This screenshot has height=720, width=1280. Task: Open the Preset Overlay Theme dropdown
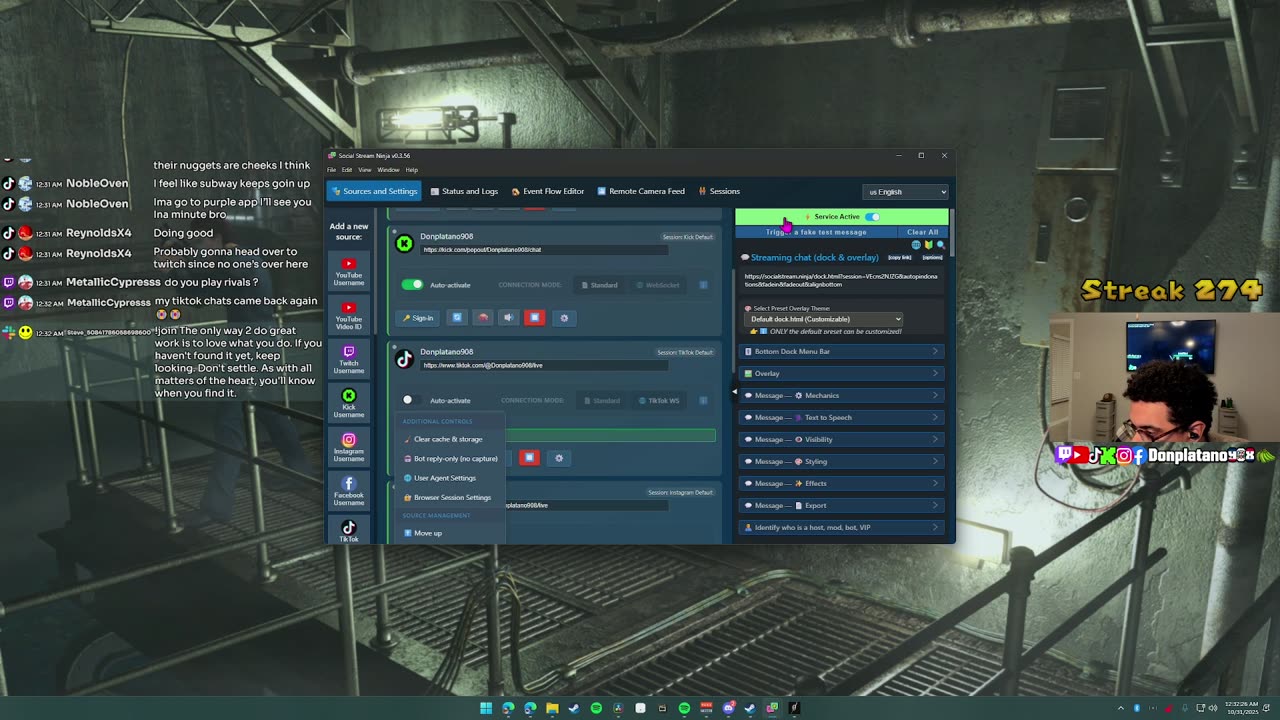(825, 319)
